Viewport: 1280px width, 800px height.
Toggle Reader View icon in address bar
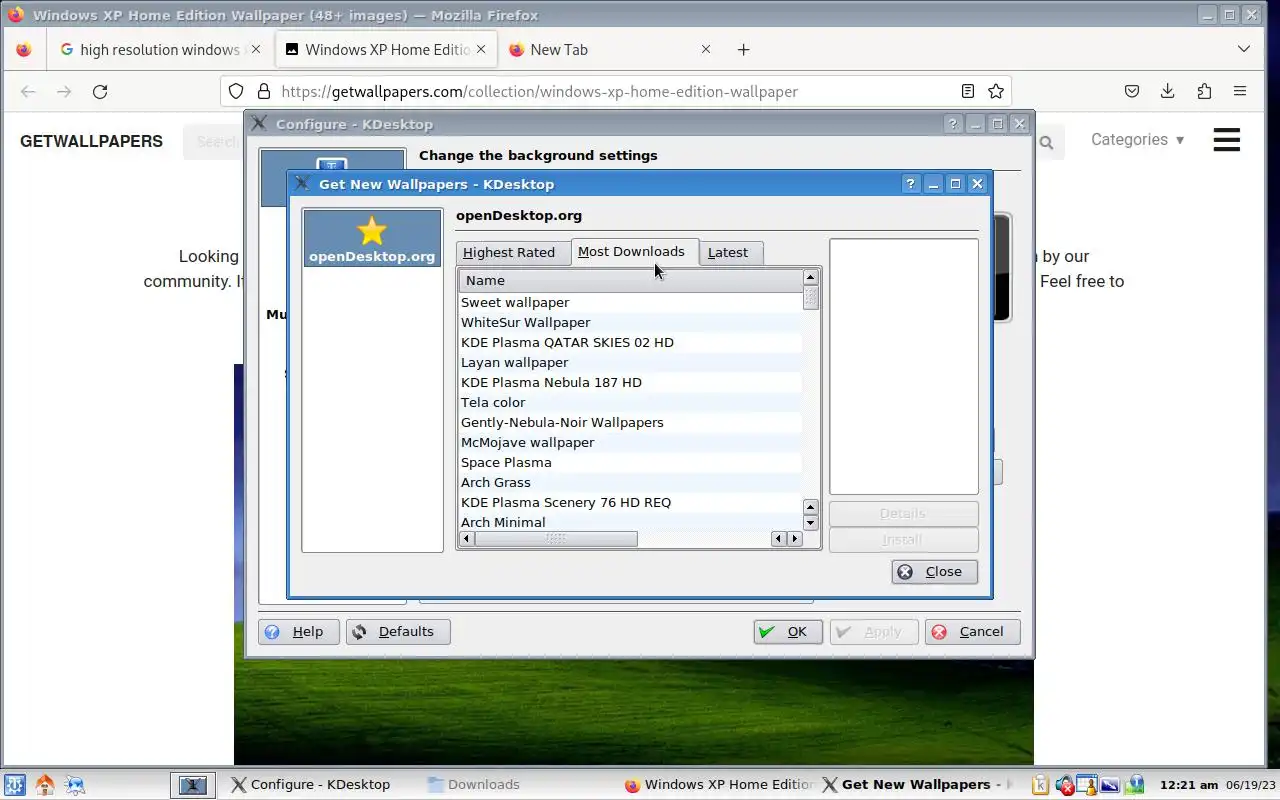(968, 91)
